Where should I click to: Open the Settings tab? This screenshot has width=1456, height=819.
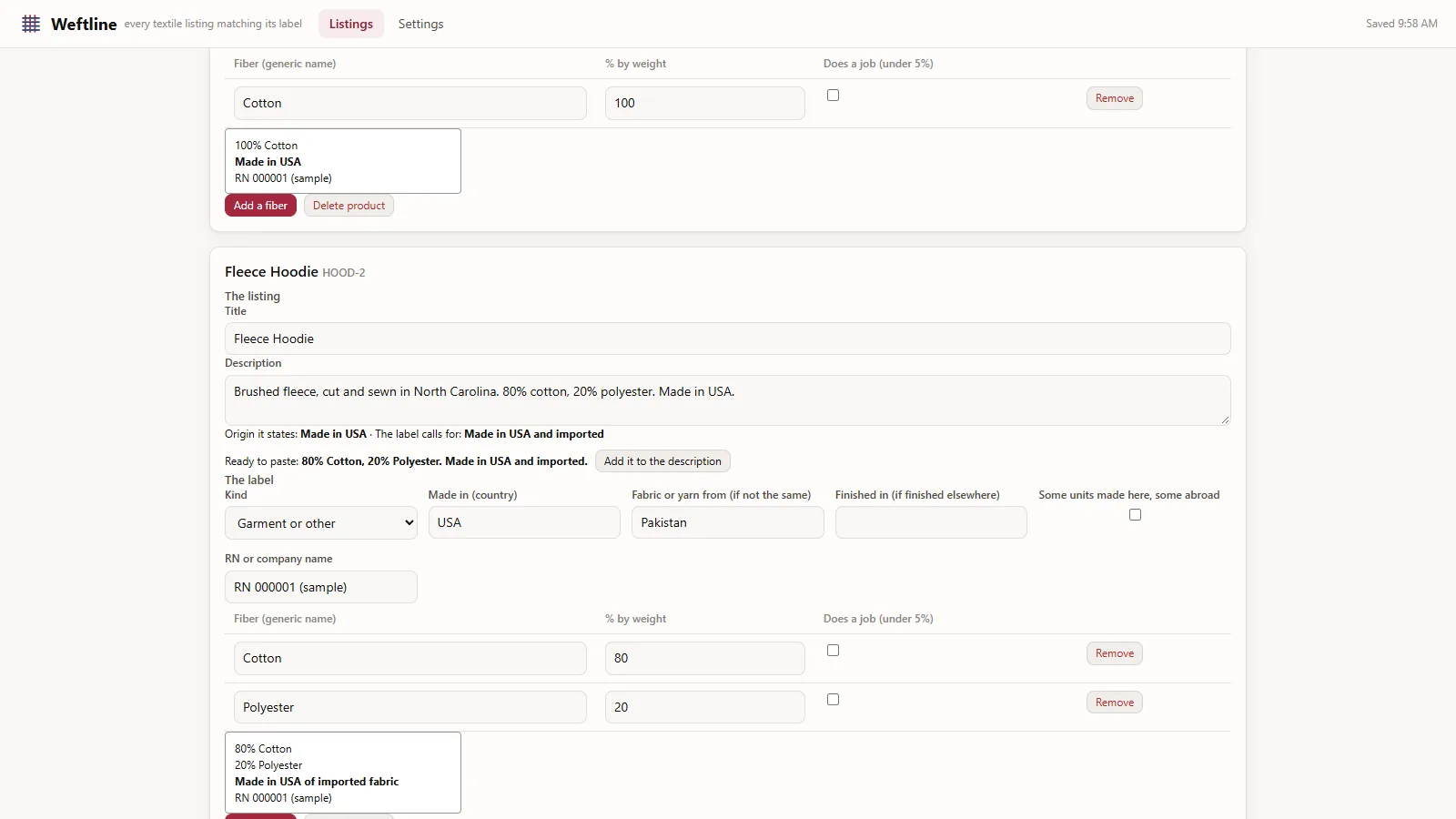pos(420,24)
